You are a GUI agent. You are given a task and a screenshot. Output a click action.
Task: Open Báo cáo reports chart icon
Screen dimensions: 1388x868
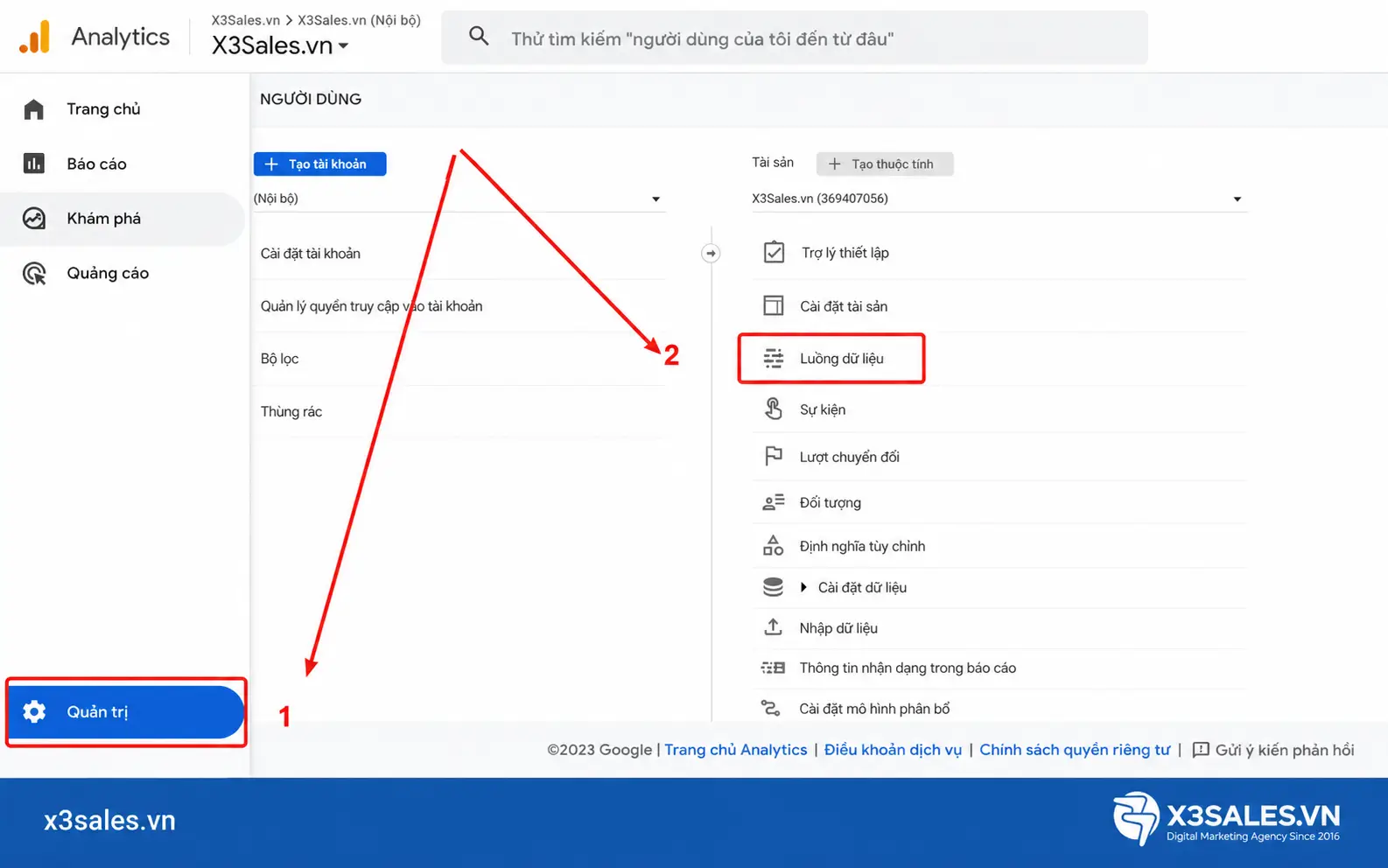pyautogui.click(x=34, y=164)
